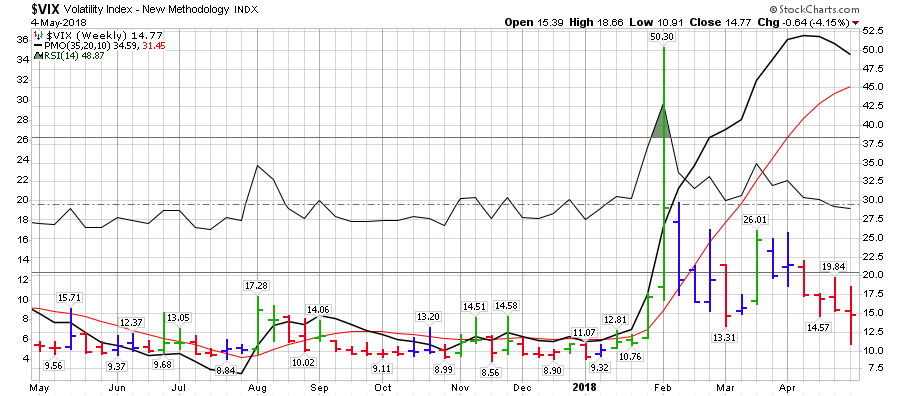Click the Apr label on time axis
900x396 pixels.
tap(788, 387)
